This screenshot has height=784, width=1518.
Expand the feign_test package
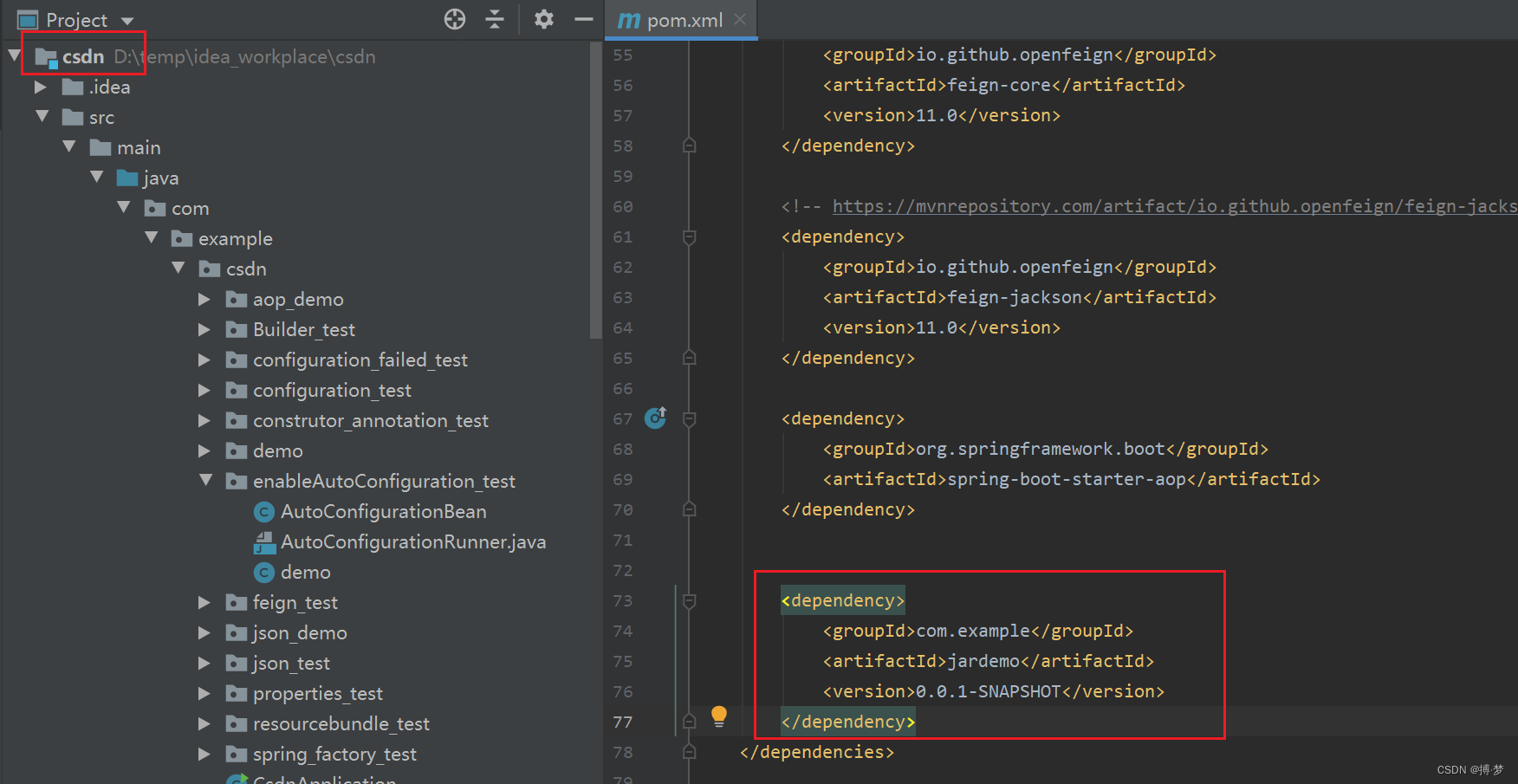click(x=204, y=603)
